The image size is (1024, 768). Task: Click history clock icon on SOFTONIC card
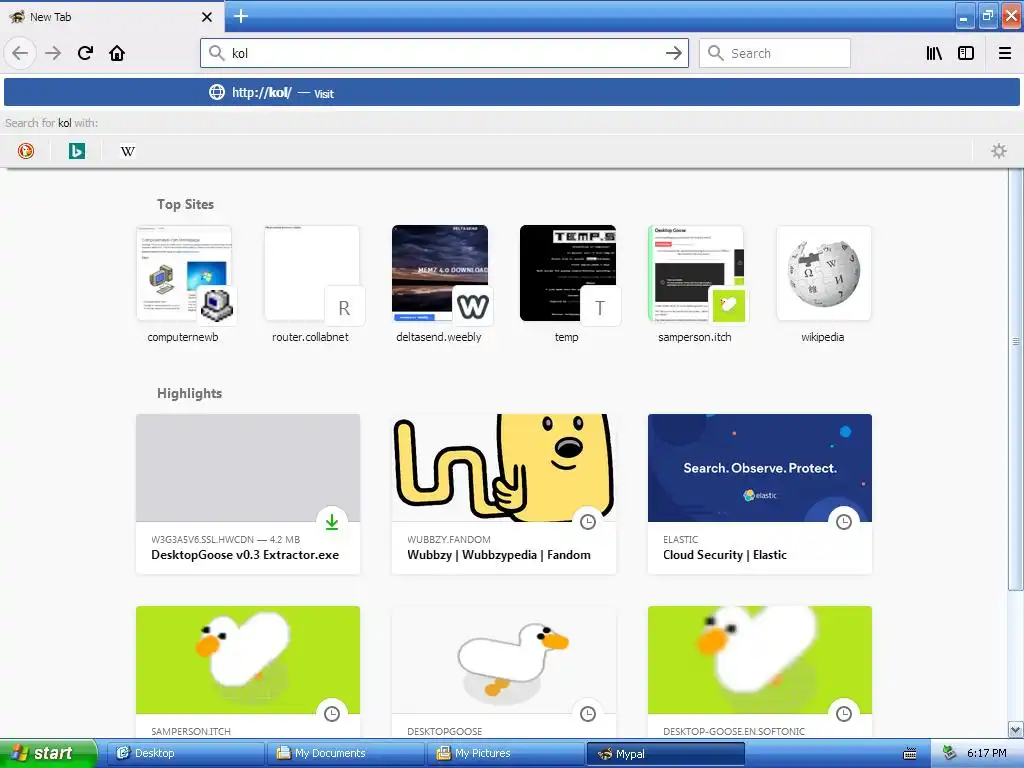pyautogui.click(x=844, y=714)
